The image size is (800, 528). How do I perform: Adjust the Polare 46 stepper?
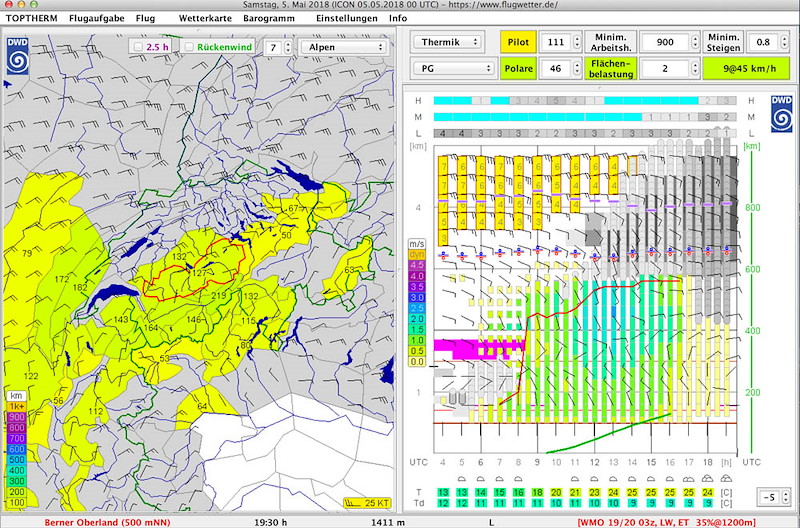(x=577, y=68)
